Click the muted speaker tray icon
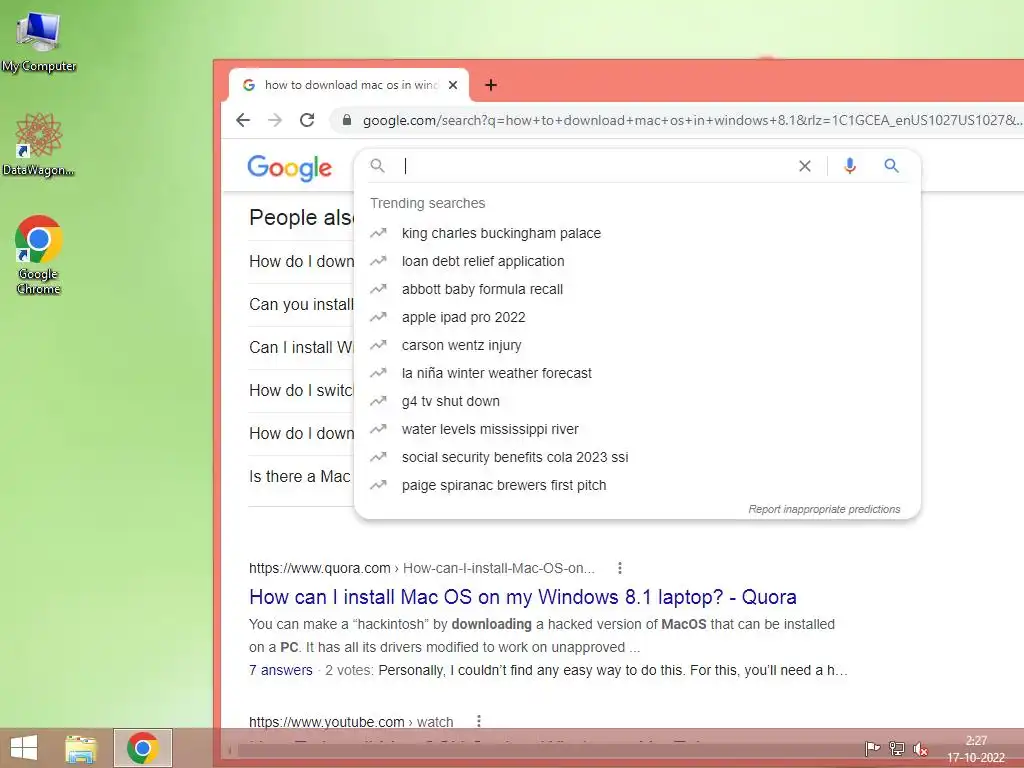1024x768 pixels. [921, 749]
